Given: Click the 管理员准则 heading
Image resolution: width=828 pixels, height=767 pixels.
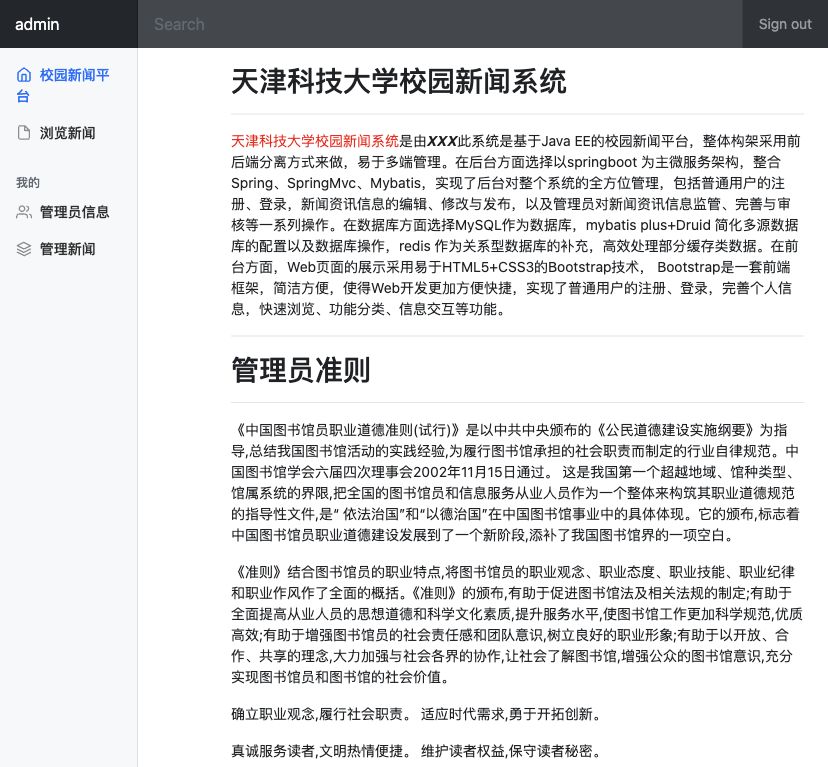Looking at the screenshot, I should coord(300,370).
